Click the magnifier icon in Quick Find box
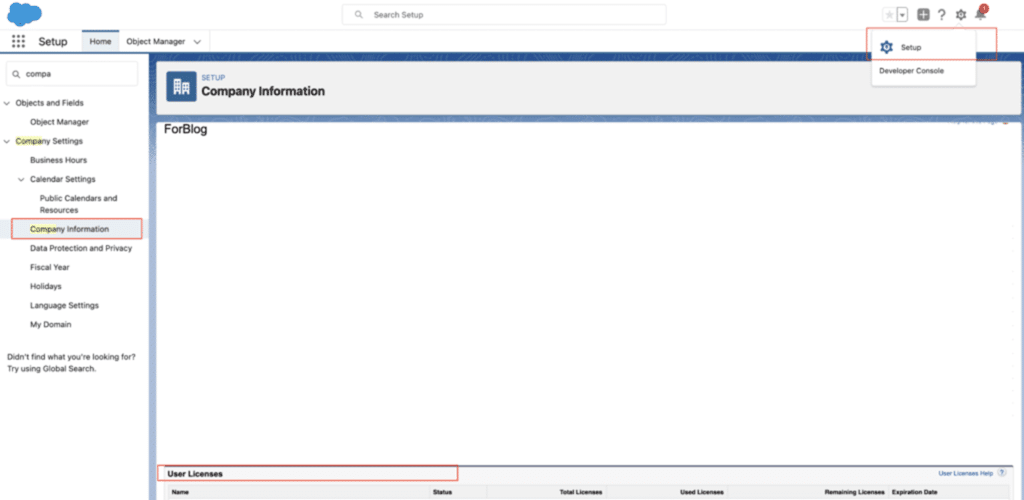Image resolution: width=1024 pixels, height=500 pixels. (16, 74)
